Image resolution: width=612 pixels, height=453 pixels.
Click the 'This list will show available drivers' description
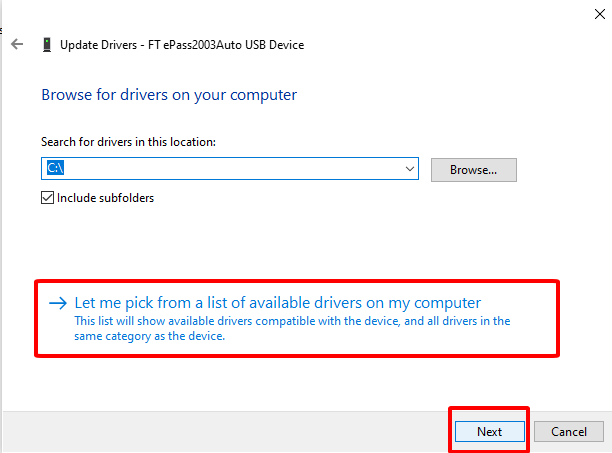point(292,321)
